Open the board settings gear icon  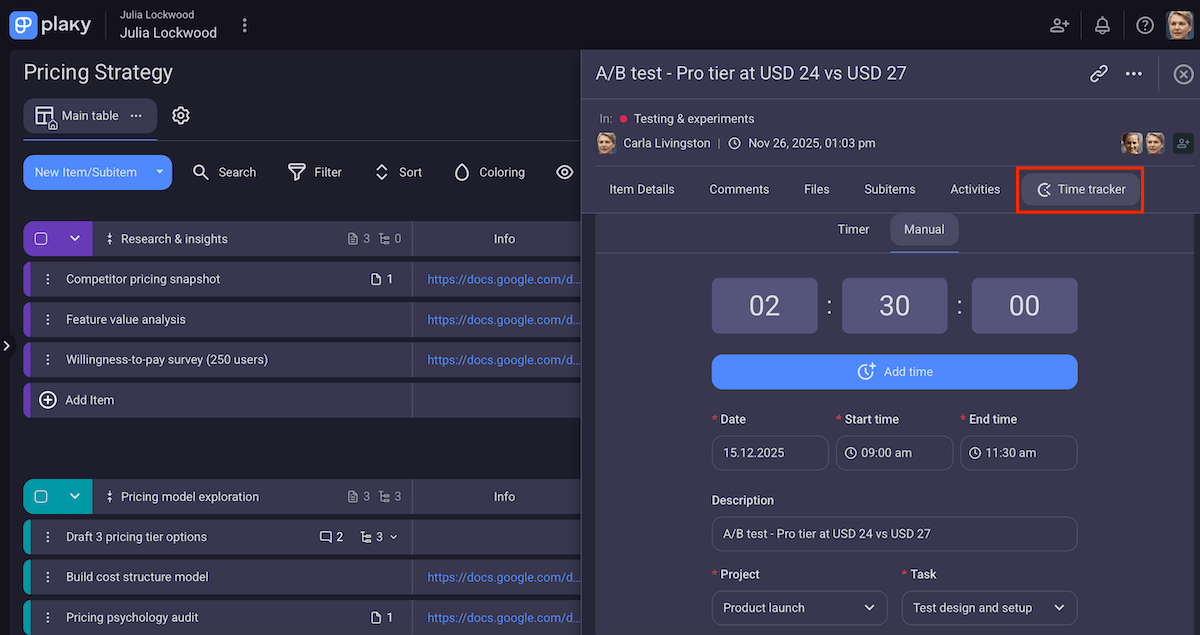[x=181, y=116]
